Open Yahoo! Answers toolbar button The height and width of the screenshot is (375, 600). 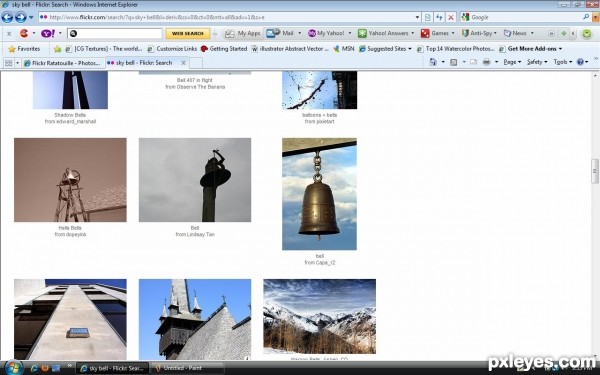[x=383, y=33]
